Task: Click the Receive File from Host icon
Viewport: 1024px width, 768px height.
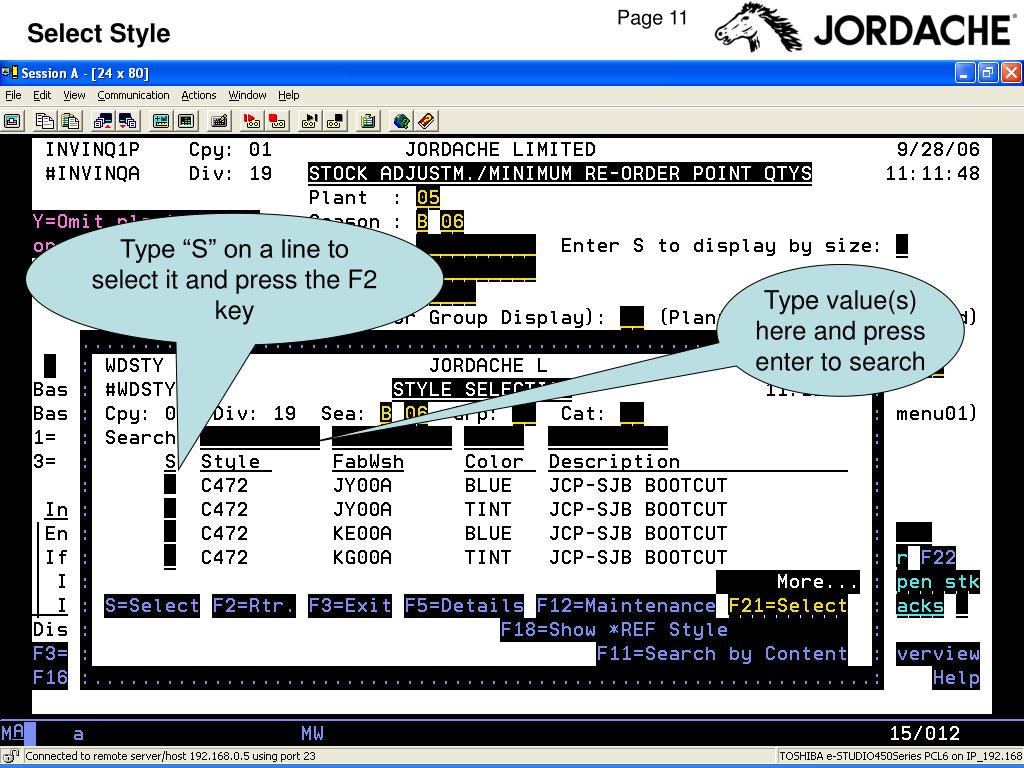Action: 128,121
